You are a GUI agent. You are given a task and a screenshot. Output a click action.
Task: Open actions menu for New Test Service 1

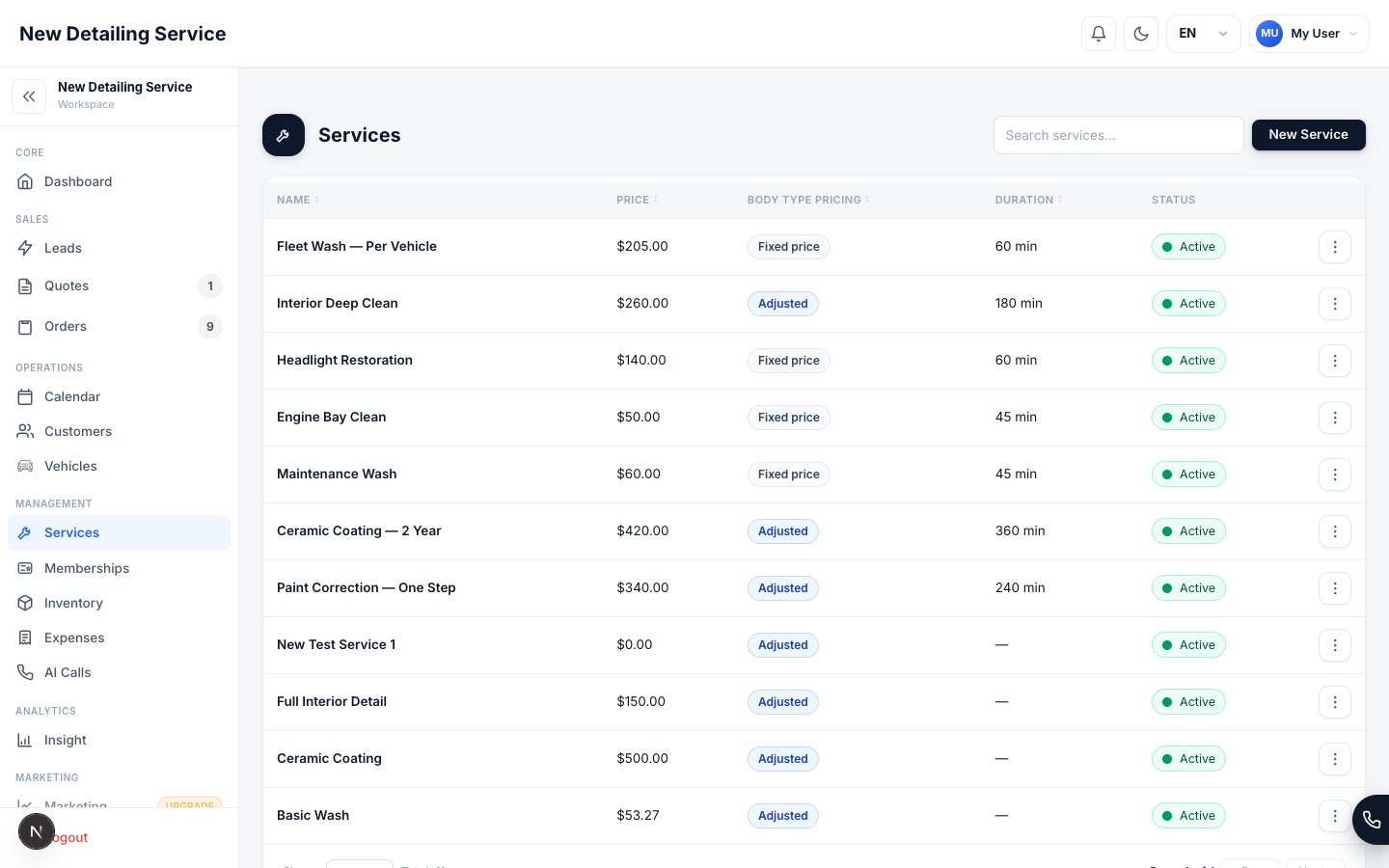tap(1335, 645)
